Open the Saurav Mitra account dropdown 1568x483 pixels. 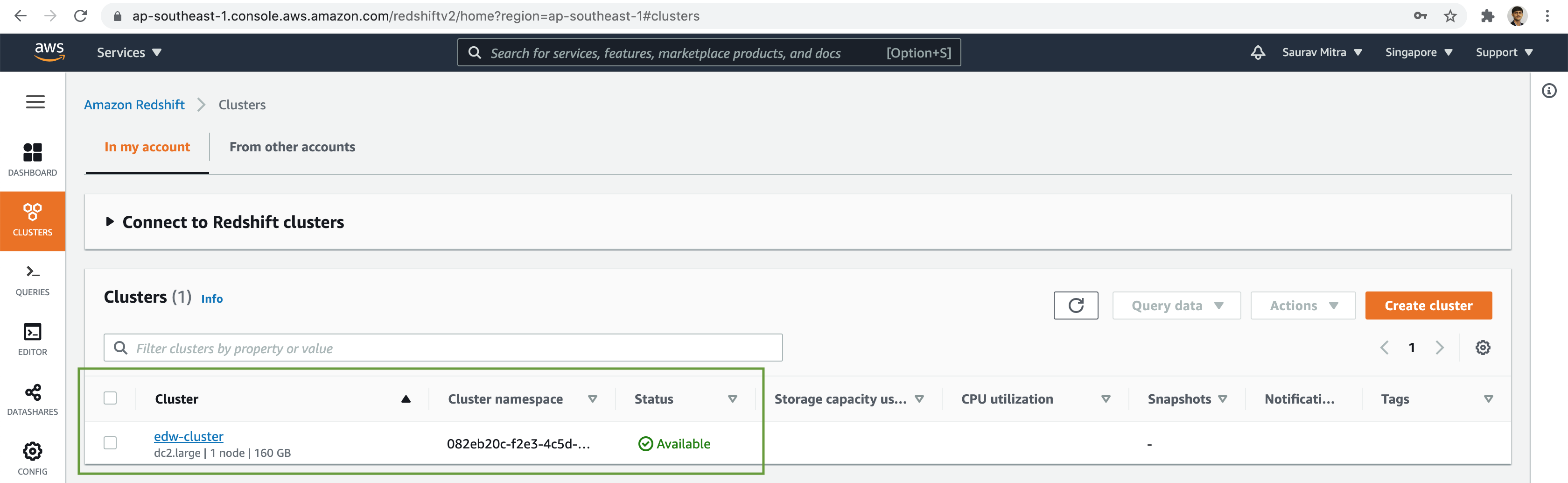[1322, 52]
